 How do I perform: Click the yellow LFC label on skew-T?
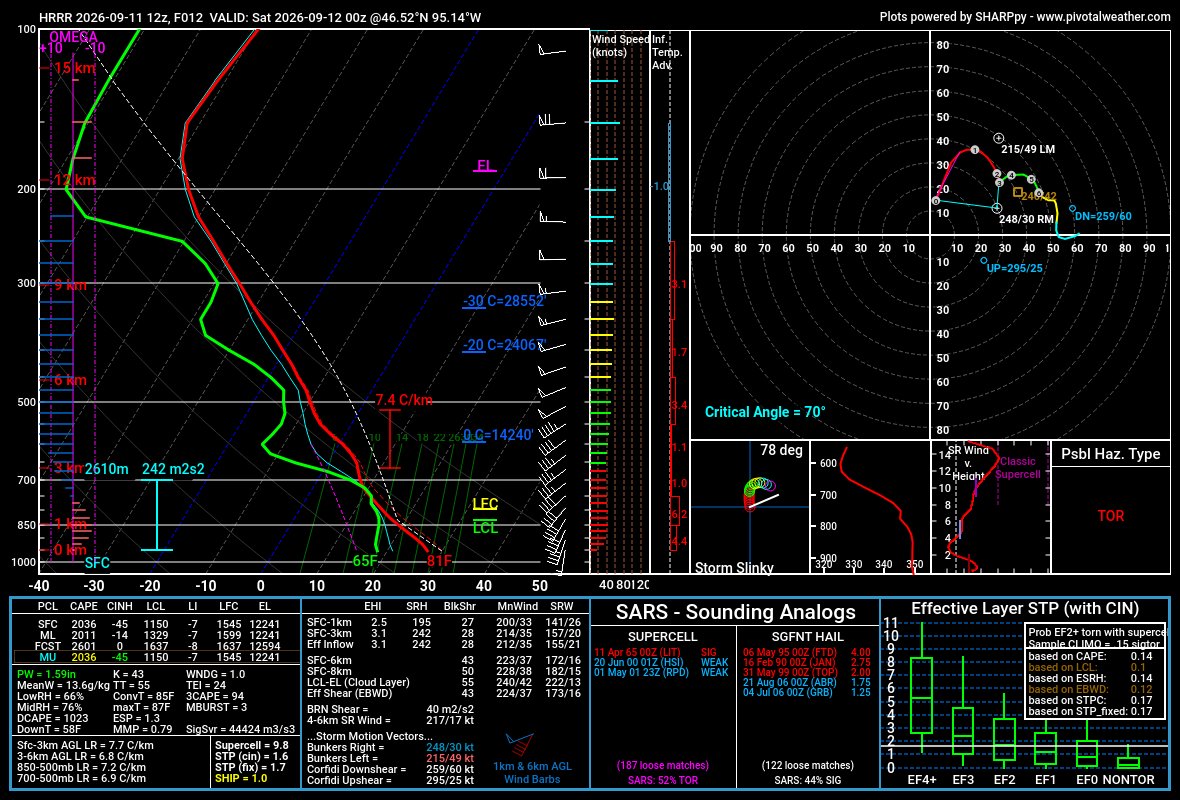485,503
